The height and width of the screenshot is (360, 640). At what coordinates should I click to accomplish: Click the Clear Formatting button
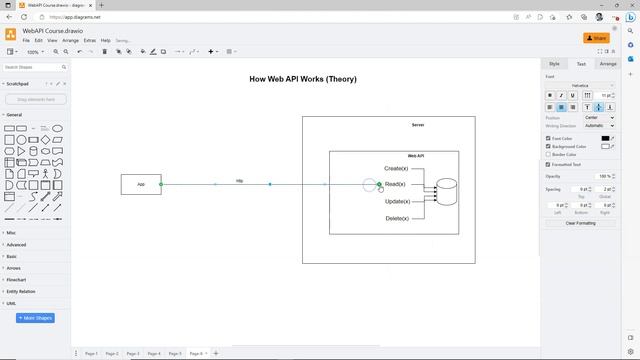click(x=580, y=223)
